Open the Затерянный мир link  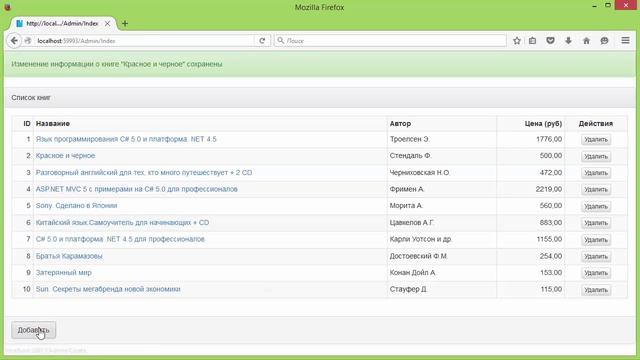click(x=64, y=272)
